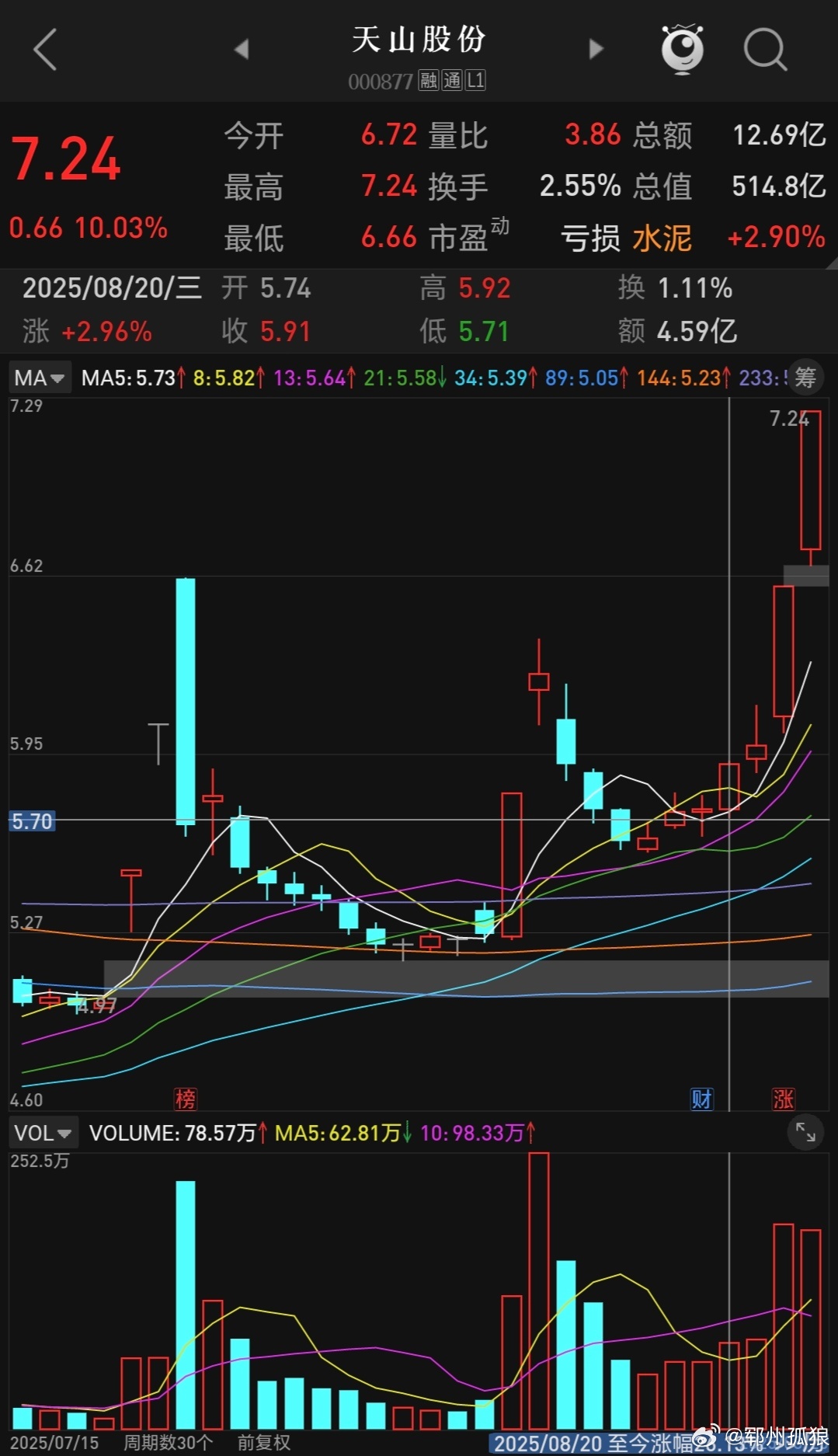Open the VOL indicator dropdown
Screen dimensions: 838x1456
(x=43, y=1133)
